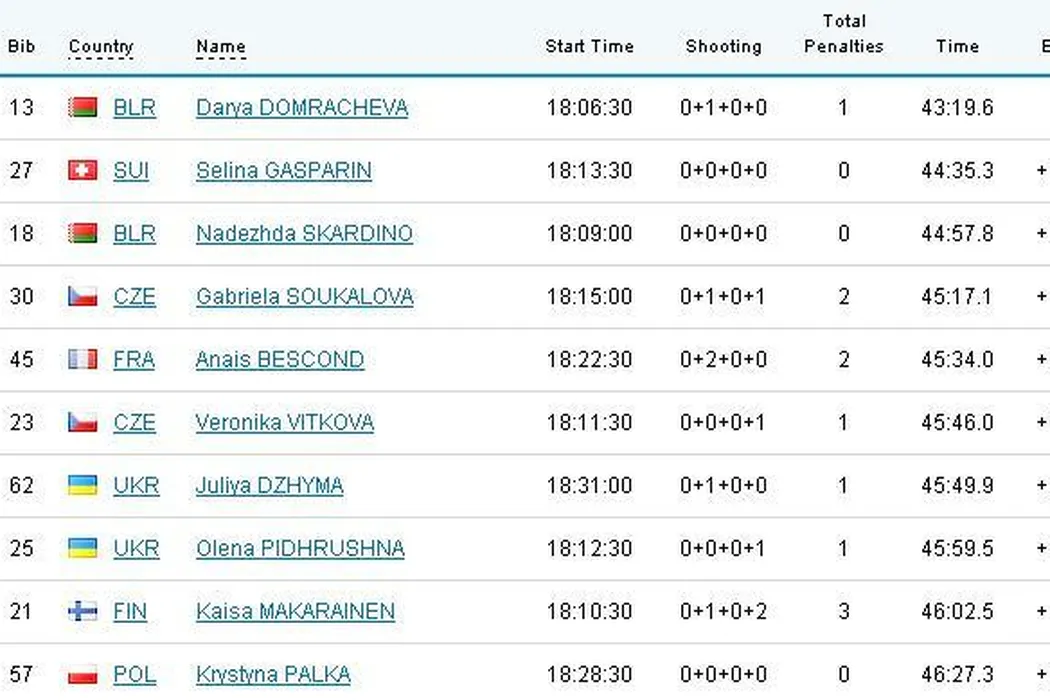Open Darya DOMRACHEVA athlete profile
This screenshot has height=700, width=1050.
pos(301,107)
